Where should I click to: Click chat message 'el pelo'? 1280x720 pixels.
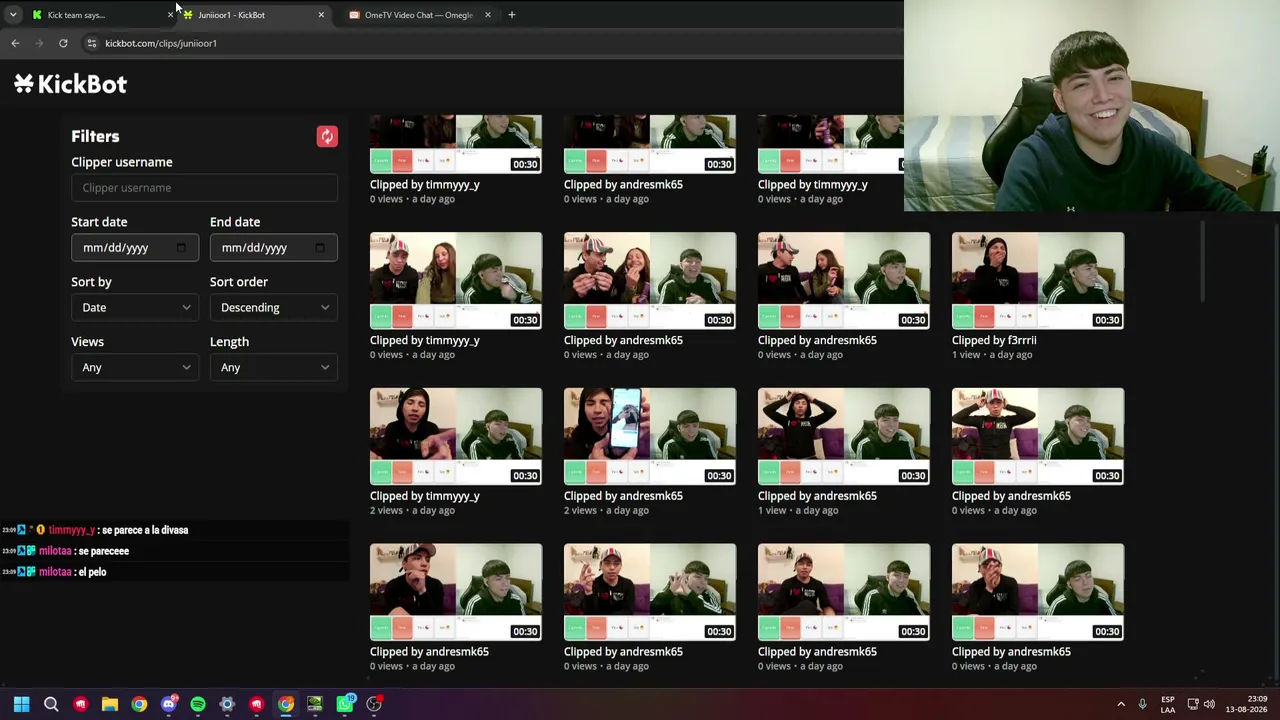pyautogui.click(x=92, y=572)
